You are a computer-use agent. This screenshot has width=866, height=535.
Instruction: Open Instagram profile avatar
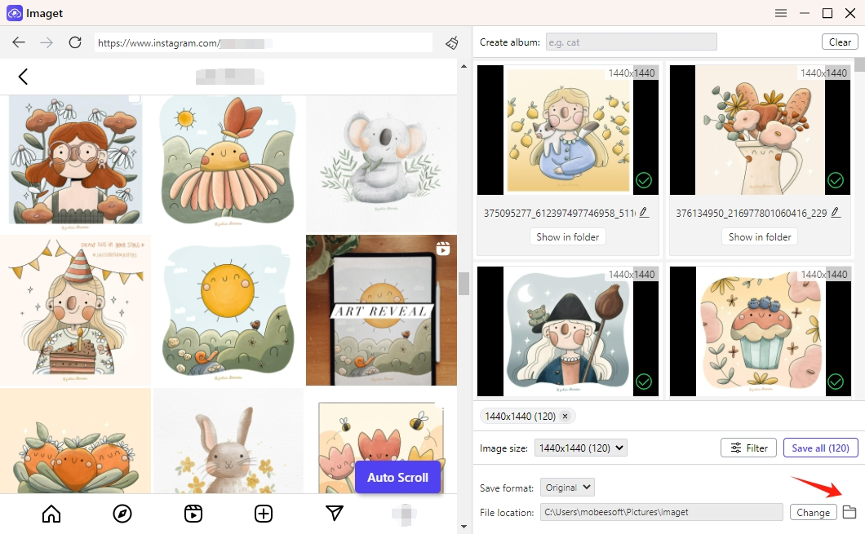(405, 514)
